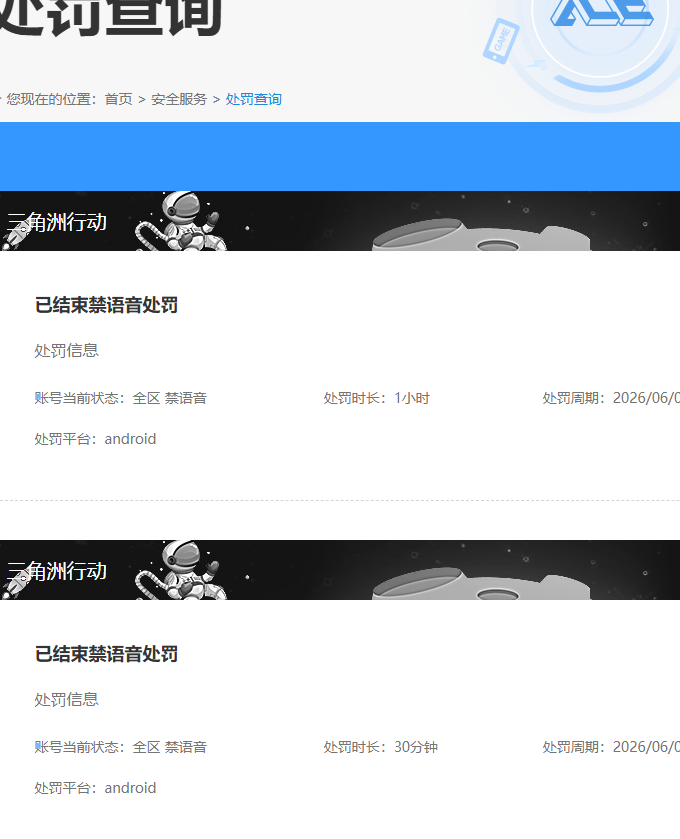The image size is (680, 839).
Task: Click the 处罚时长：1小时 value
Action: (x=376, y=398)
